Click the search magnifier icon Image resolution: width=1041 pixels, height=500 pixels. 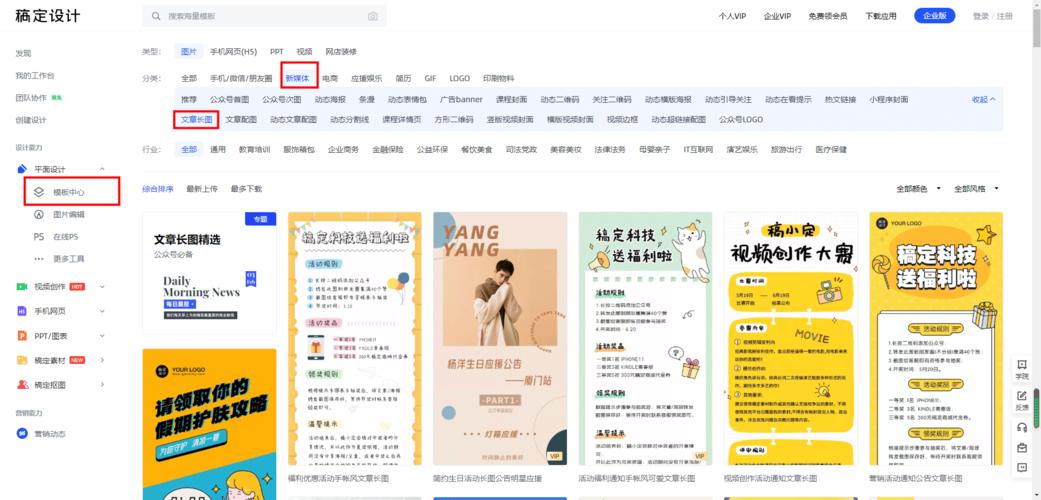(x=156, y=16)
